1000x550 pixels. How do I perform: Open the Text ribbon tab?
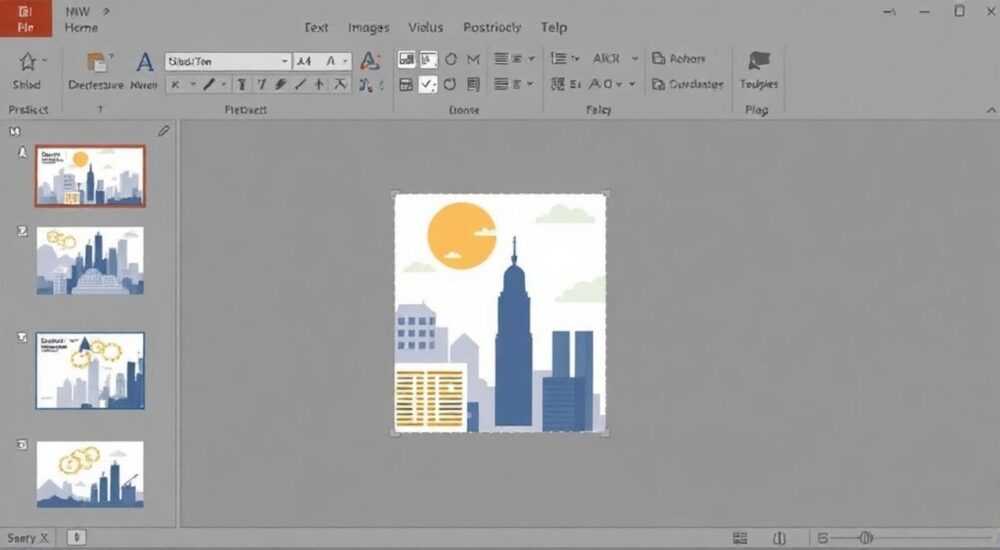[316, 27]
